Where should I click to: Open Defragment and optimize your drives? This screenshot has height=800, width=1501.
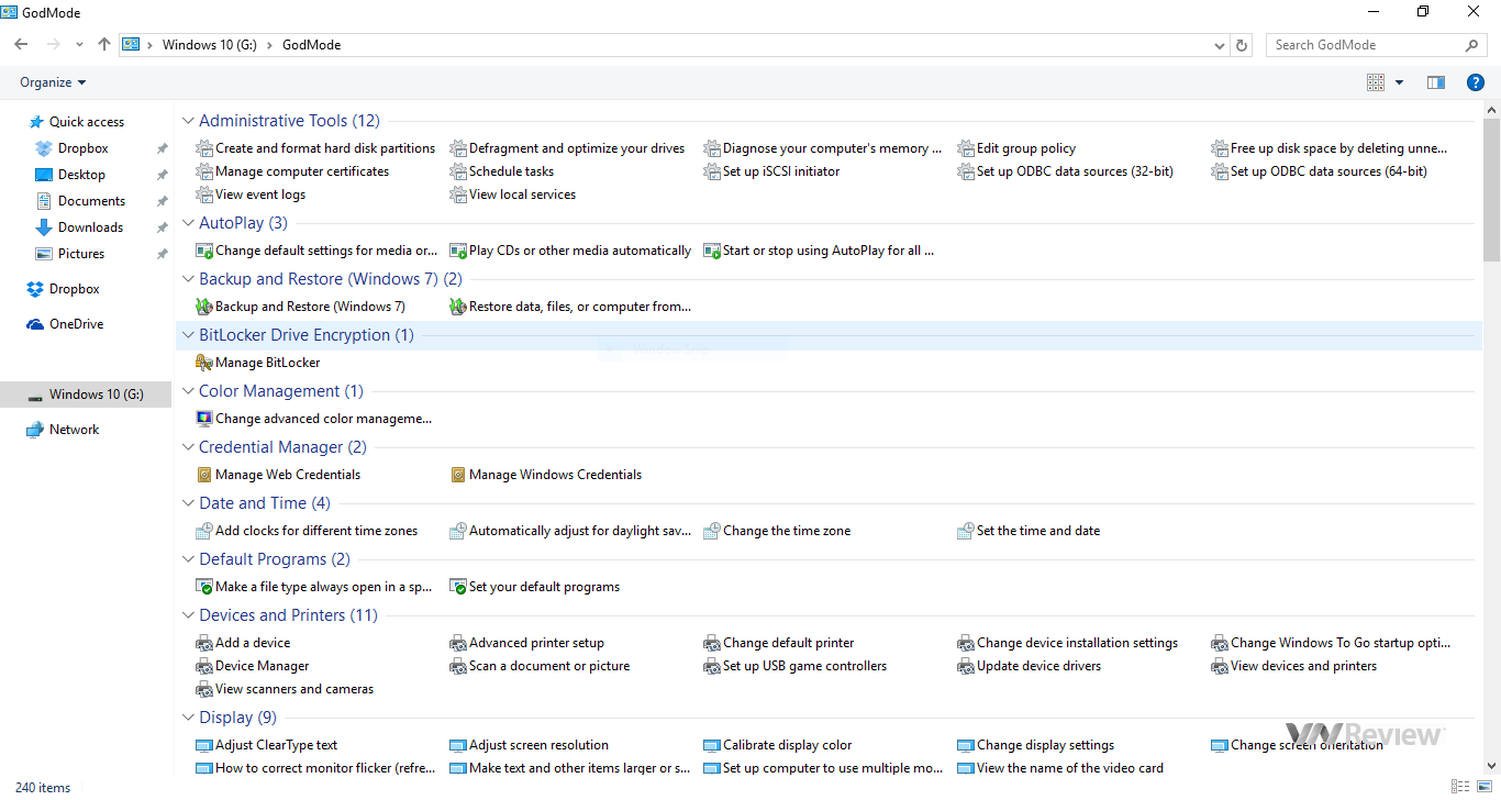click(568, 148)
